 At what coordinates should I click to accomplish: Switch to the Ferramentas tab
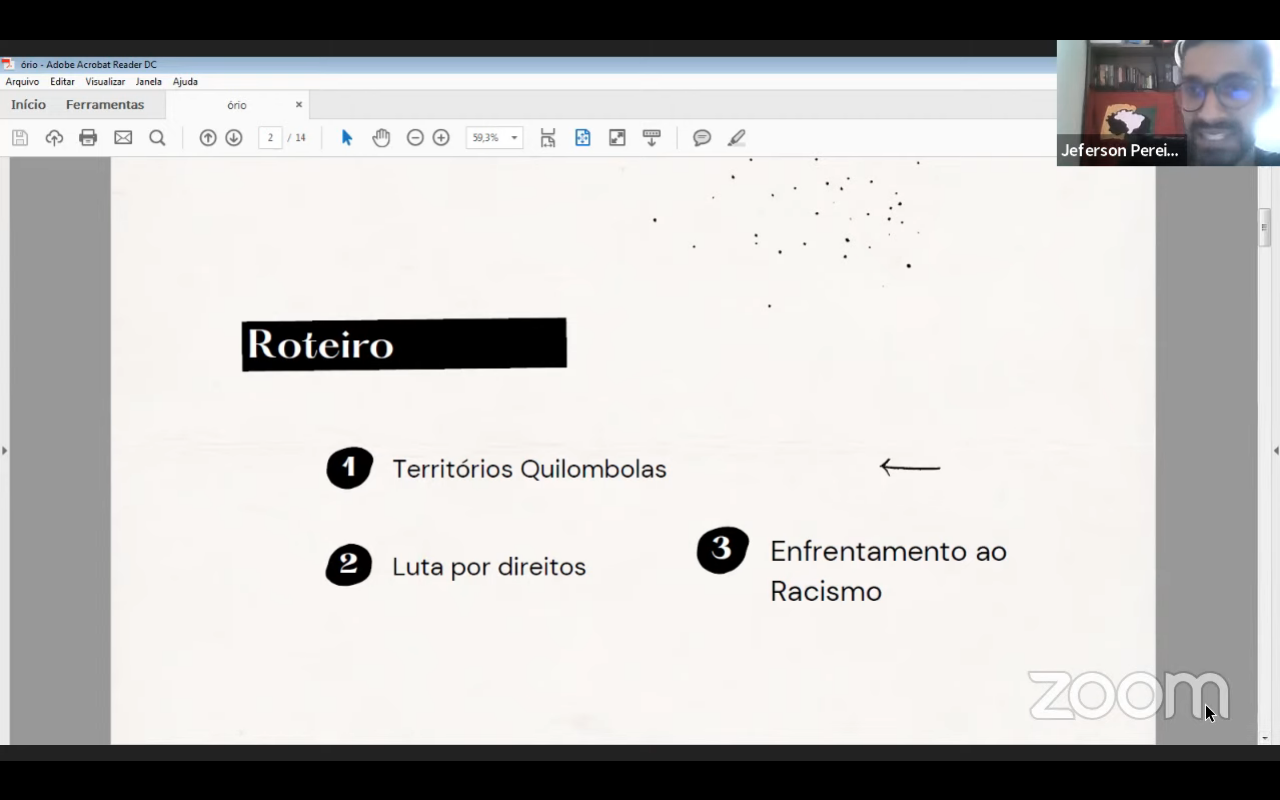click(105, 105)
